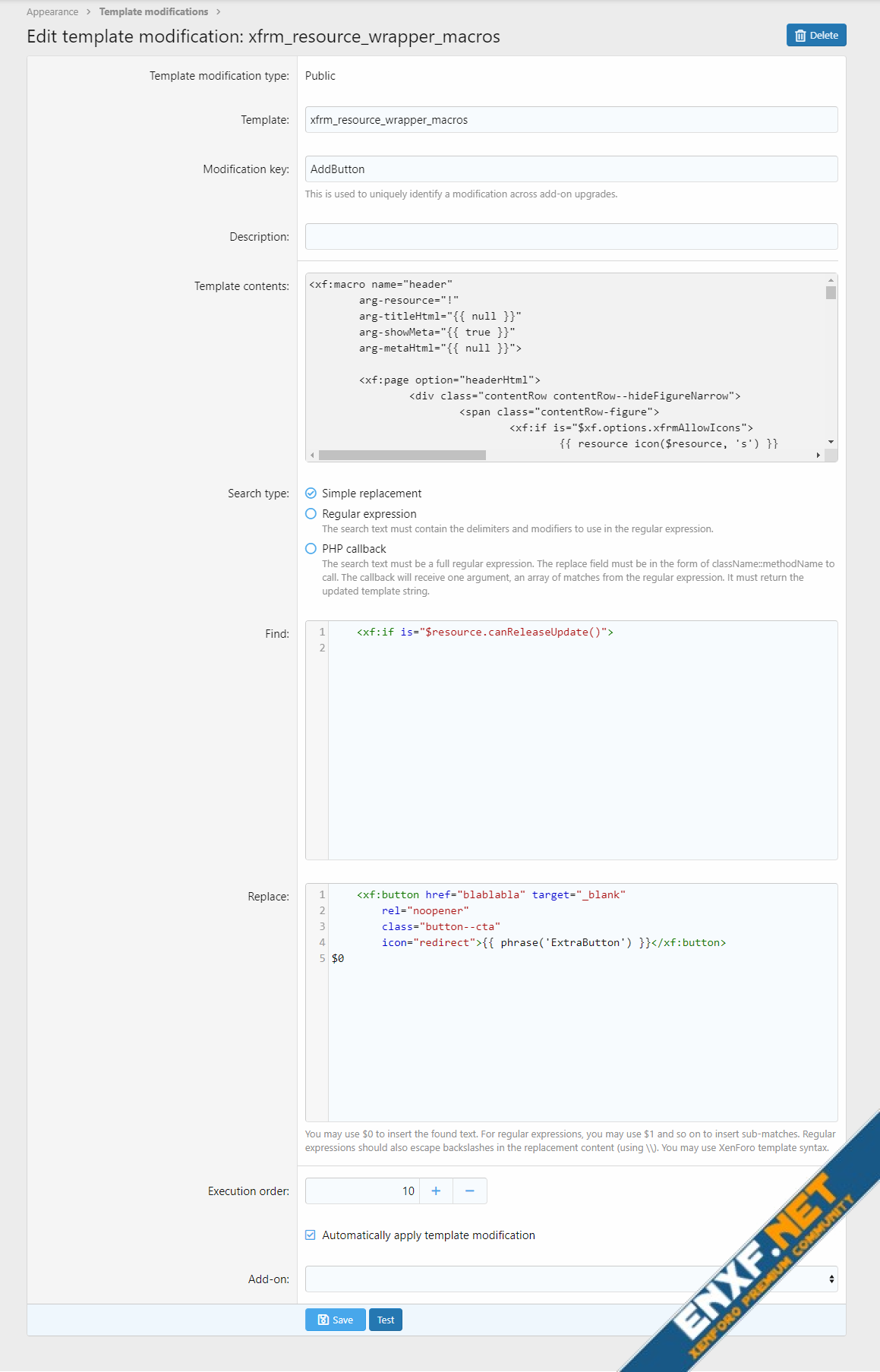The height and width of the screenshot is (1372, 880).
Task: Click inside the Find code editor
Action: pos(582,740)
